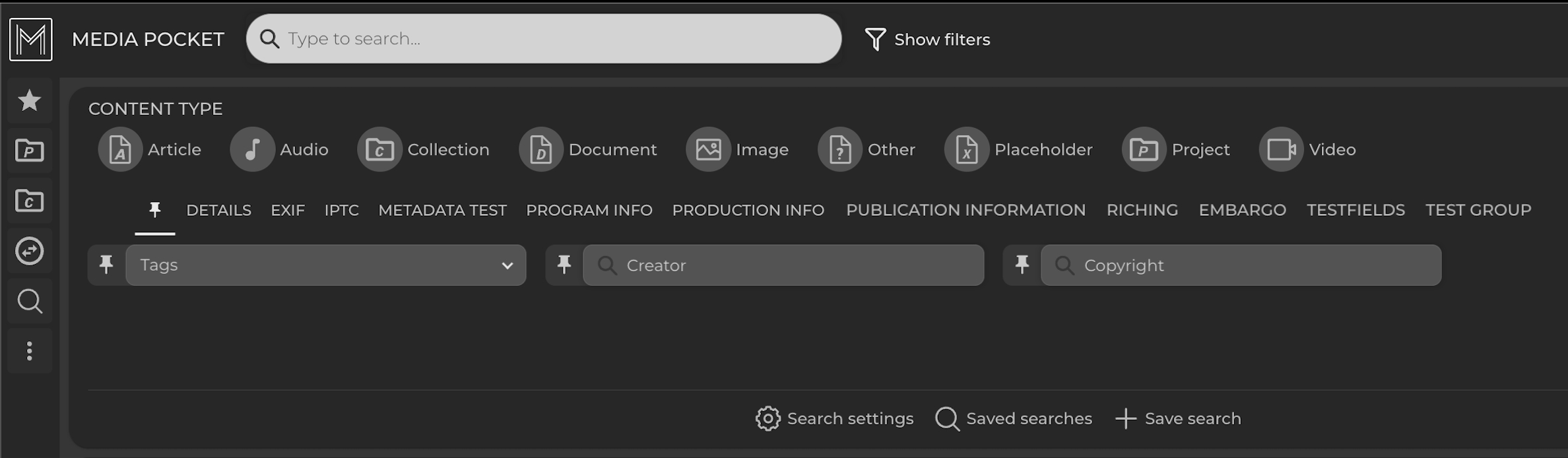Click the Media Pocket logo
The image size is (1568, 458).
31,40
